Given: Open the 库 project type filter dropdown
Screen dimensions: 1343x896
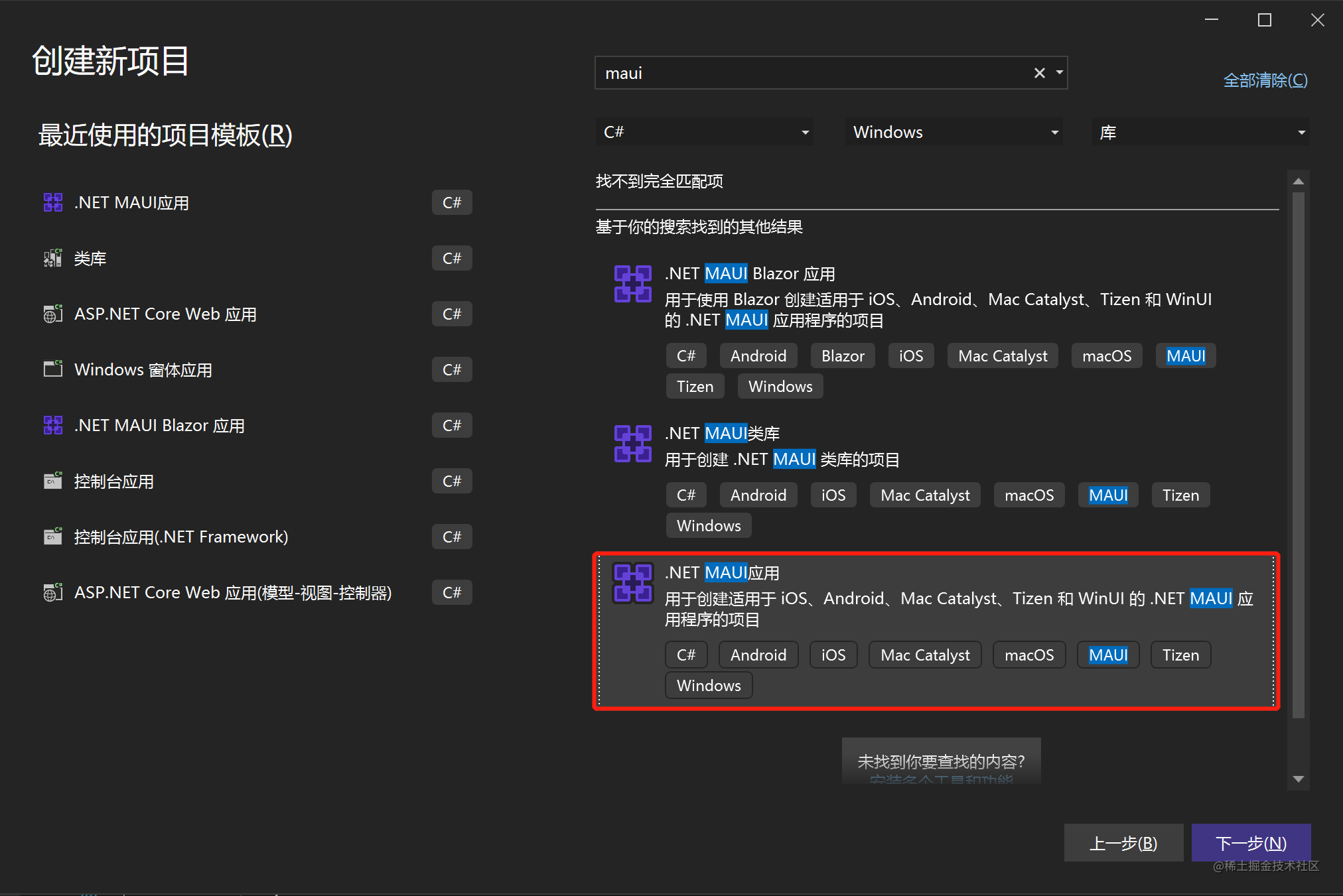Looking at the screenshot, I should pyautogui.click(x=1201, y=132).
